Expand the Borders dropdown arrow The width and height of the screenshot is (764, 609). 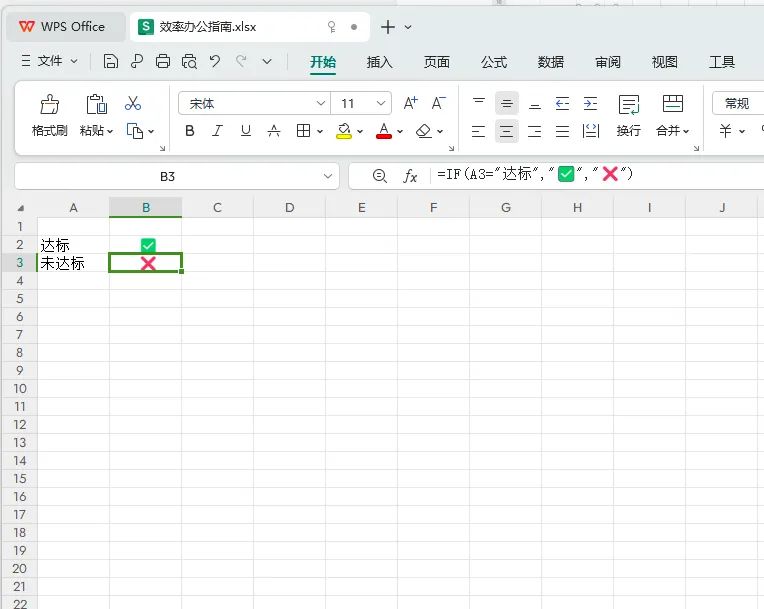320,131
